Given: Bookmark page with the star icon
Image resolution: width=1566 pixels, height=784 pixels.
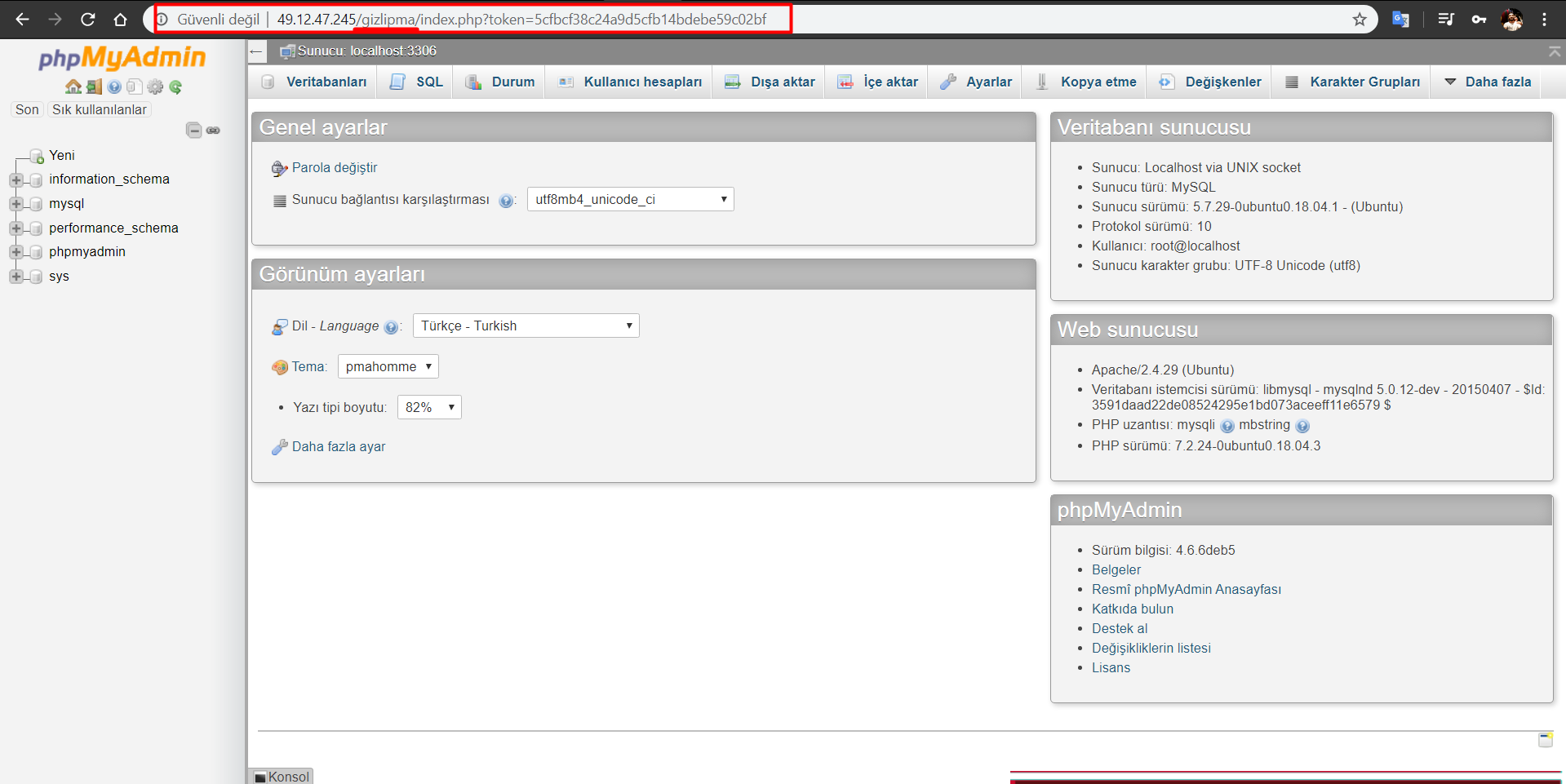Looking at the screenshot, I should [x=1360, y=19].
